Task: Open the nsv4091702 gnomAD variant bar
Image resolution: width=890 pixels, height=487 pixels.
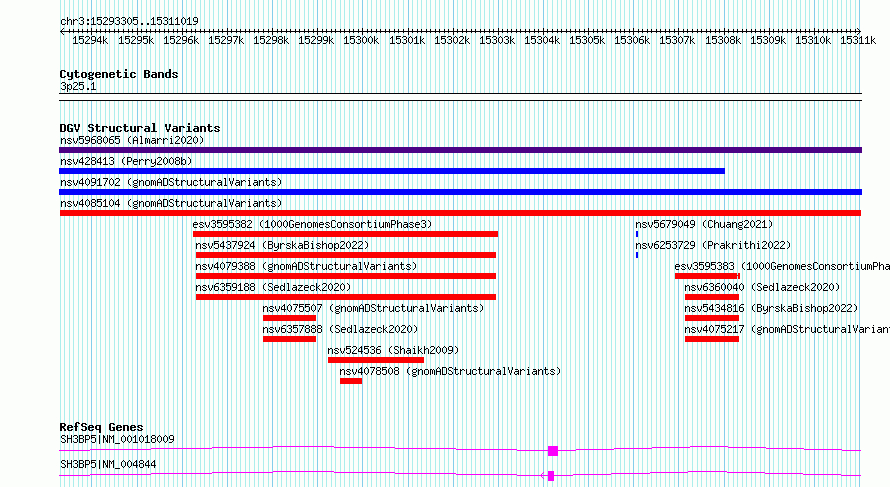Action: pos(460,192)
